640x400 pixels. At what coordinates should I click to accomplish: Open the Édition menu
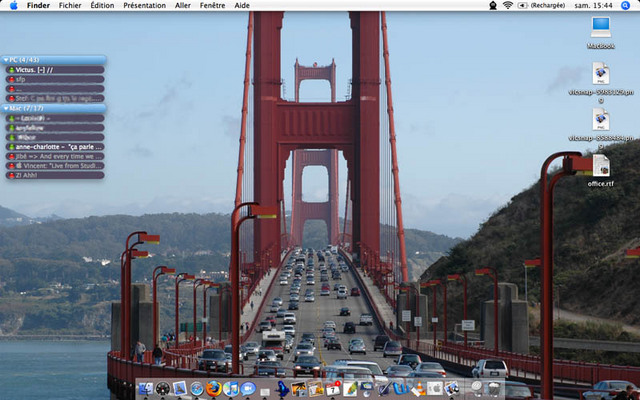click(x=102, y=5)
